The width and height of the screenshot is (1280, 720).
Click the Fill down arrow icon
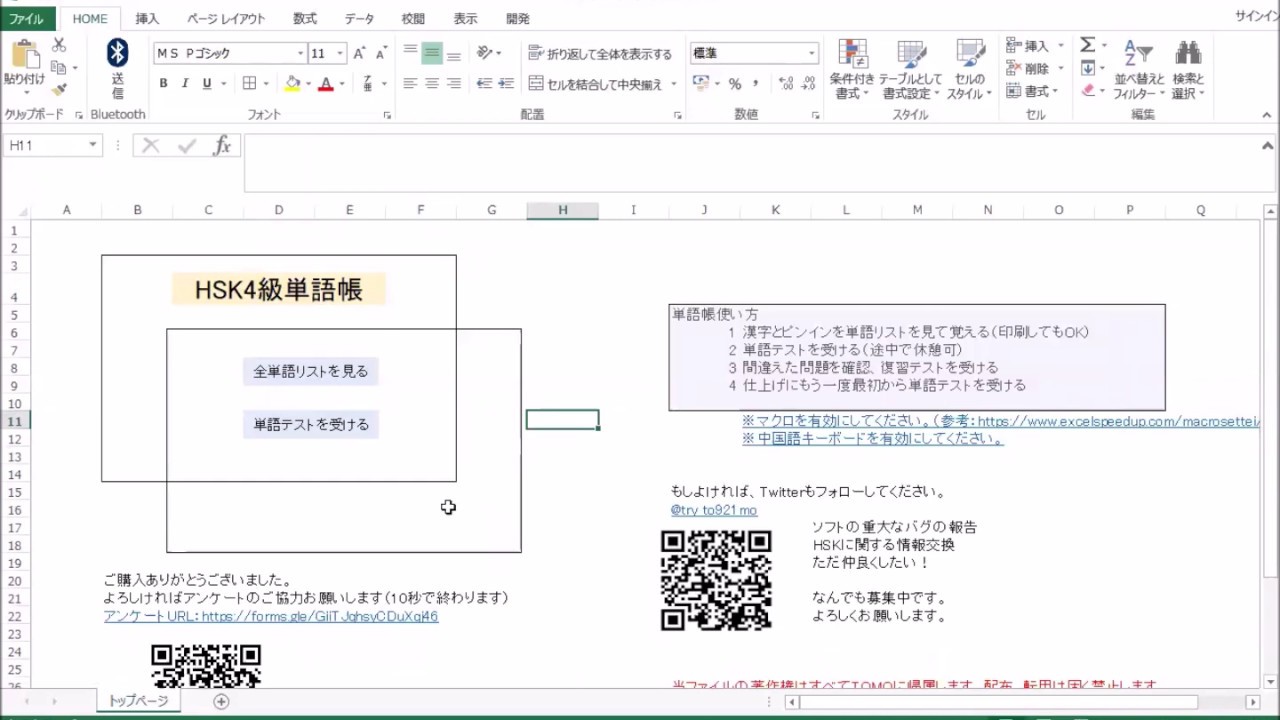tap(1087, 68)
